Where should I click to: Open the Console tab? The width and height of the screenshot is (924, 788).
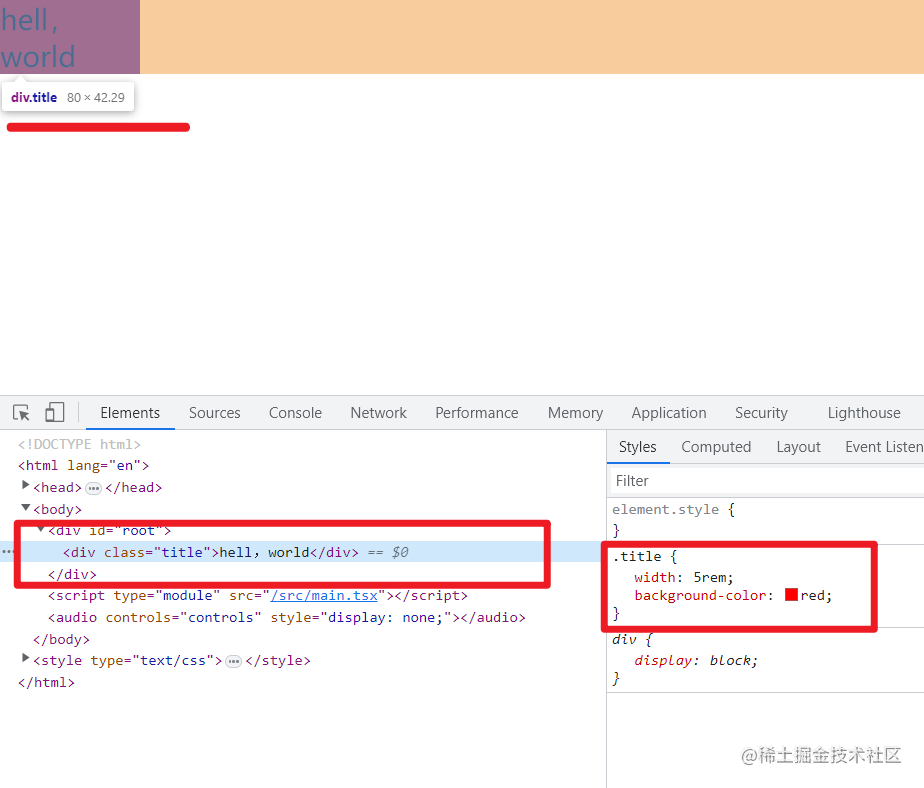click(295, 413)
